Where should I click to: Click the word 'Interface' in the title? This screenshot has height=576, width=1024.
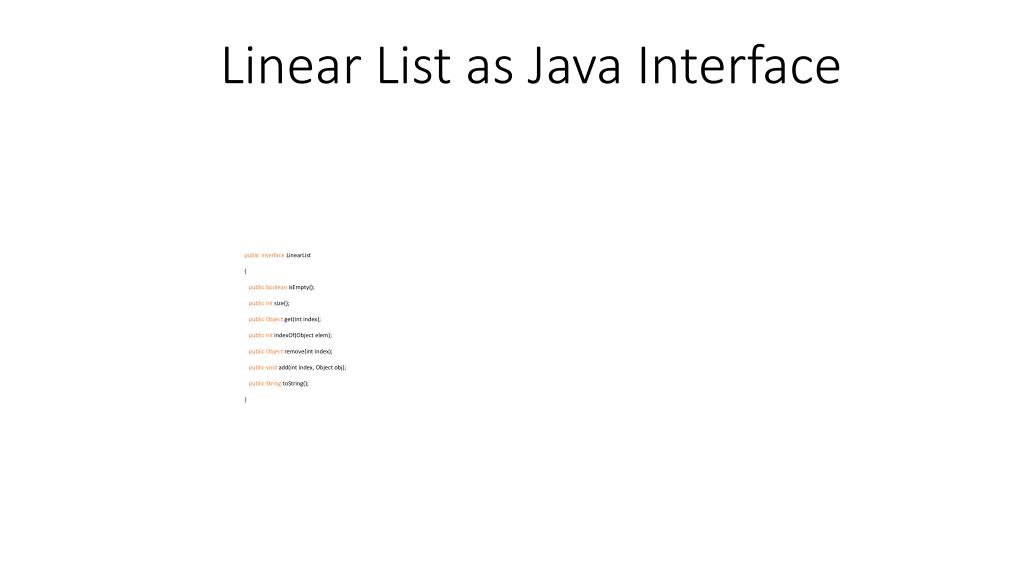[739, 65]
